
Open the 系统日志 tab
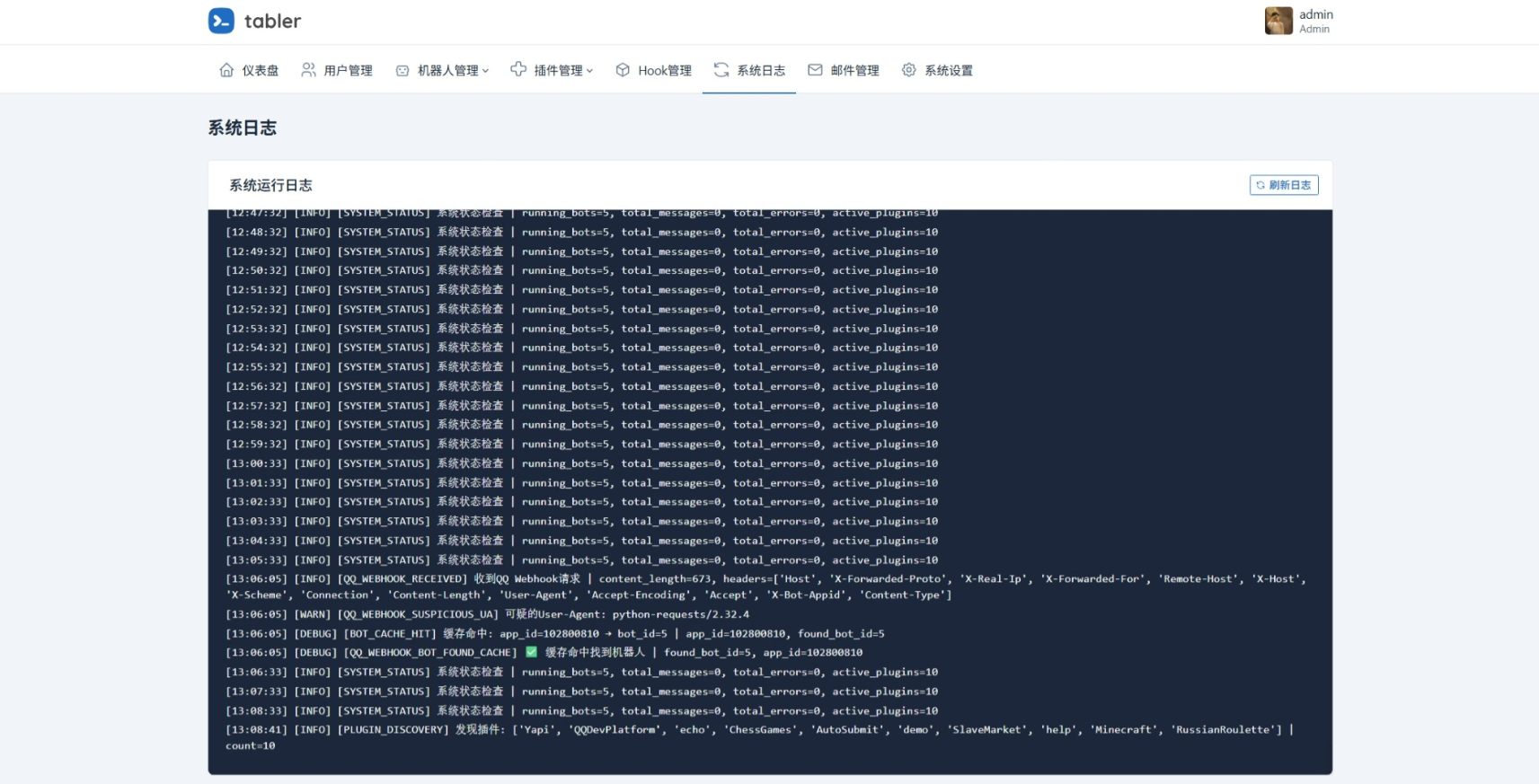760,71
